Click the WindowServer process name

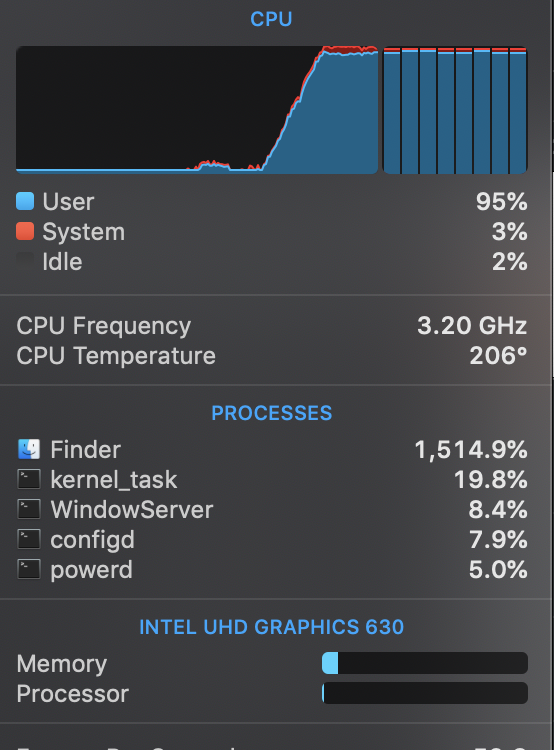coord(132,509)
